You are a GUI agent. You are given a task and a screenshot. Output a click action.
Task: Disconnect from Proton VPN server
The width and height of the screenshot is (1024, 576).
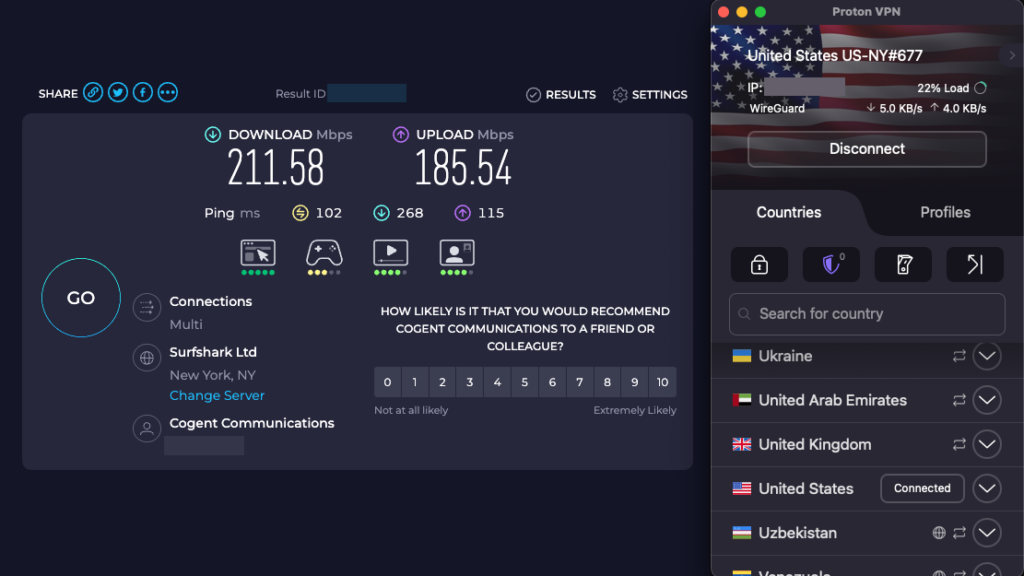[867, 149]
